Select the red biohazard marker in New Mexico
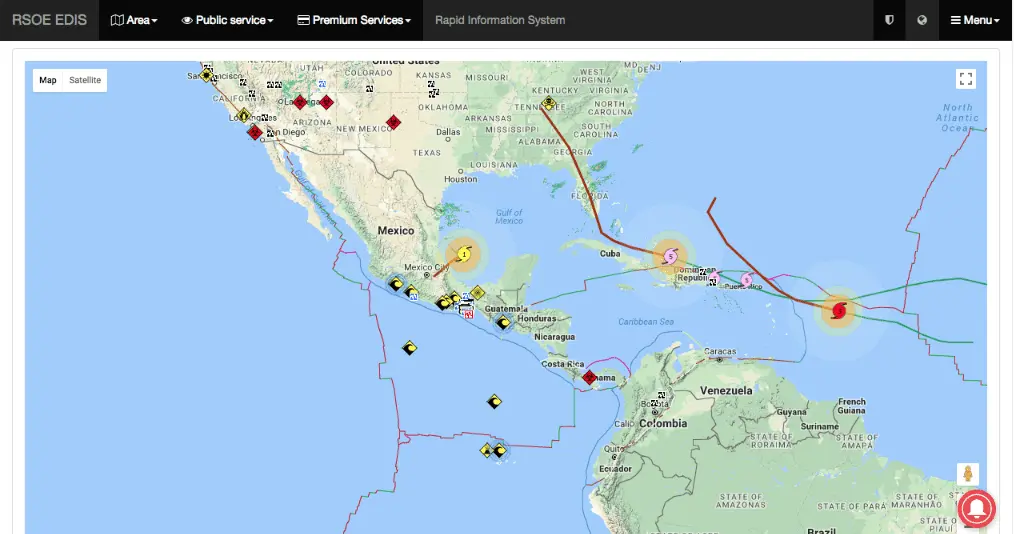The height and width of the screenshot is (534, 1014). 394,122
